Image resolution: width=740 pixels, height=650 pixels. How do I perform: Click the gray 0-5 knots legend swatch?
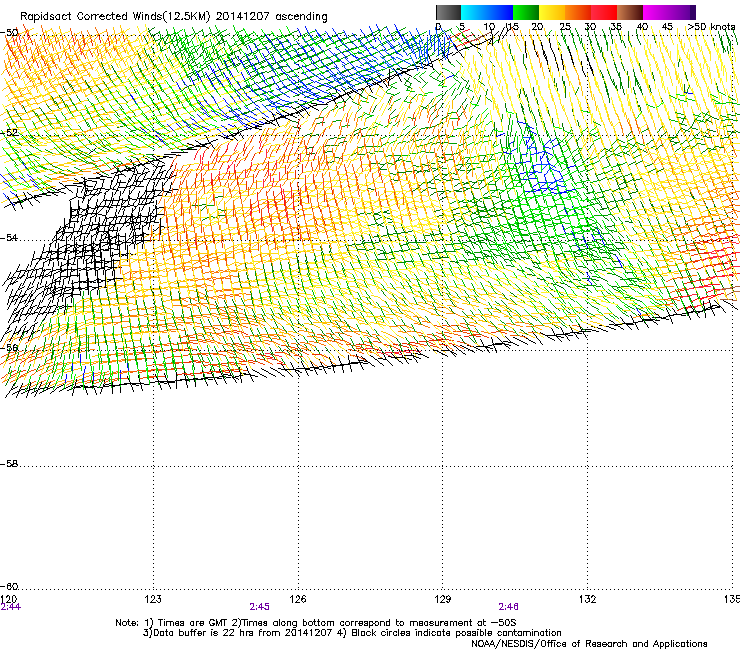[x=448, y=12]
